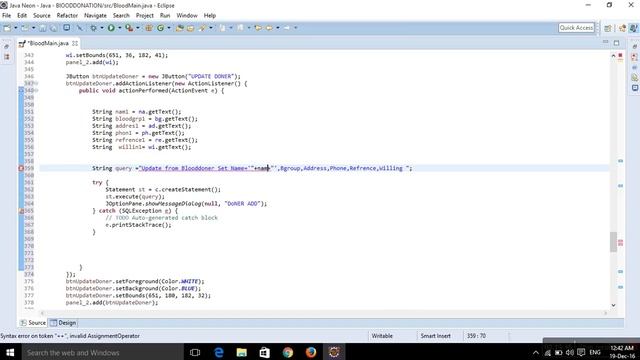Switch to the Design tab
The height and width of the screenshot is (360, 640).
click(63, 323)
